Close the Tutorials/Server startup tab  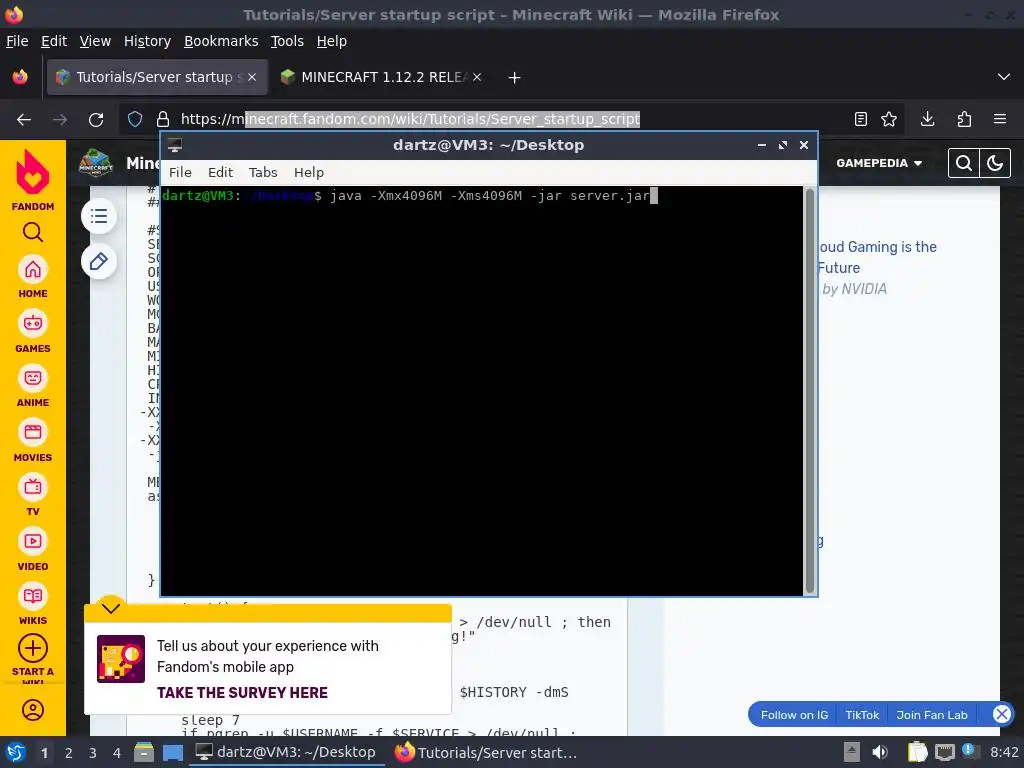click(252, 77)
